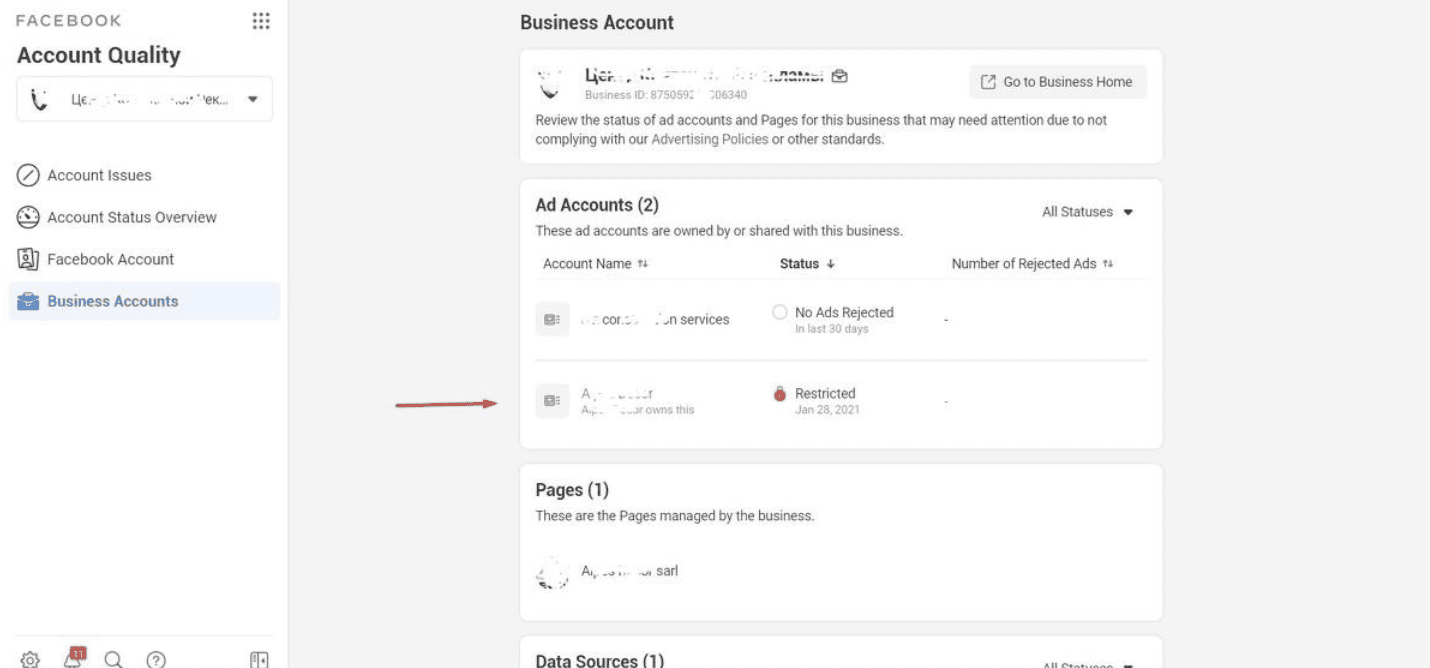Click the ad account icon beside 'services' row

click(x=552, y=319)
